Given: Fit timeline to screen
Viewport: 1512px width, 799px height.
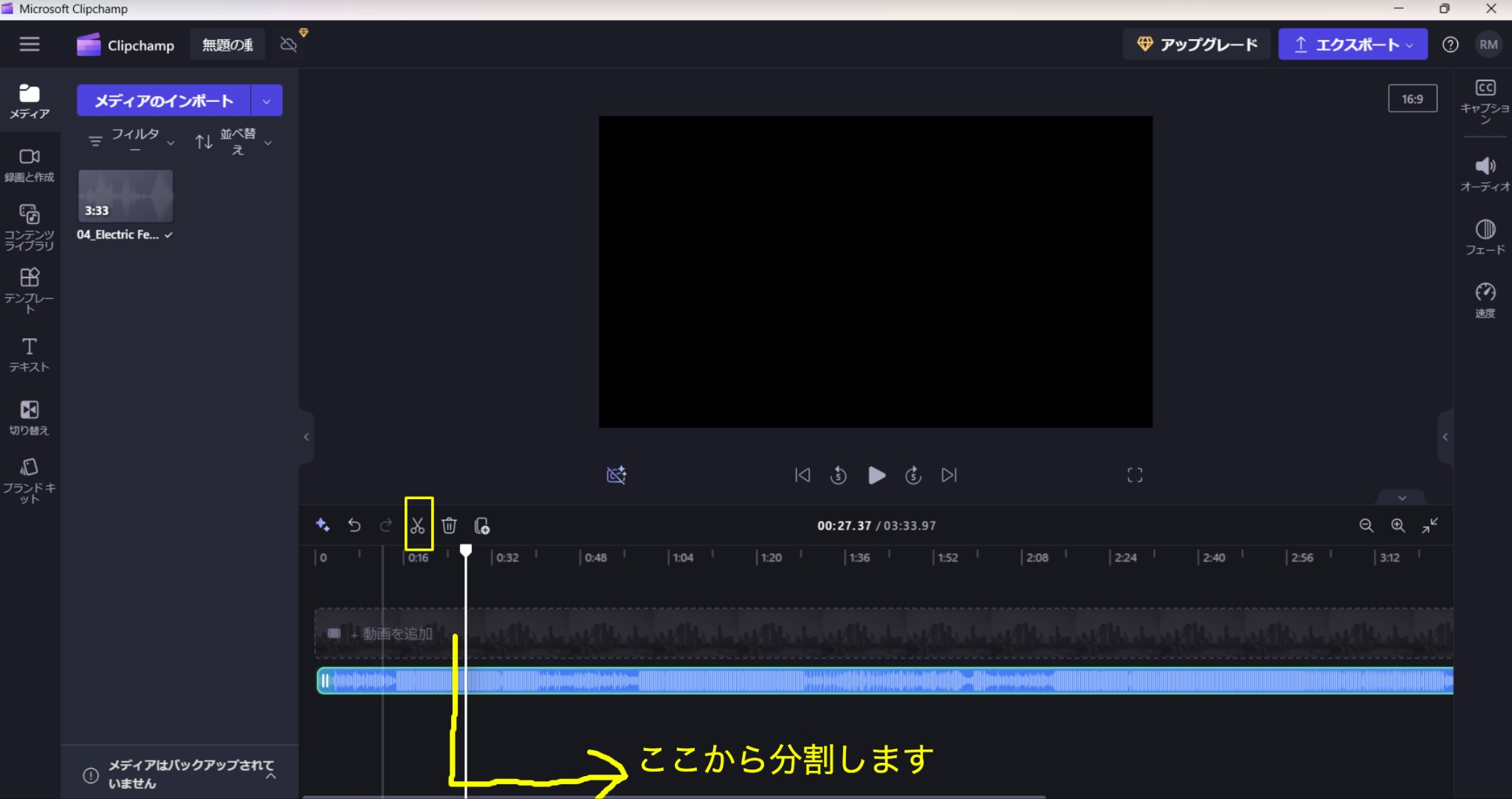Looking at the screenshot, I should coord(1430,525).
